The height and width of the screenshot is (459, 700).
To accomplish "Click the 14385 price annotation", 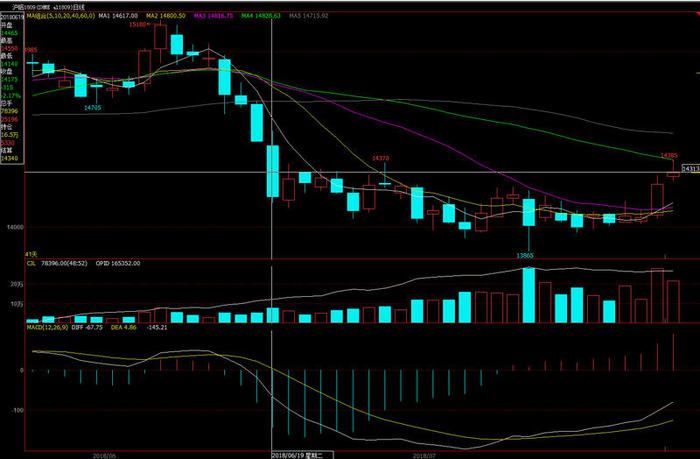I will pyautogui.click(x=669, y=155).
